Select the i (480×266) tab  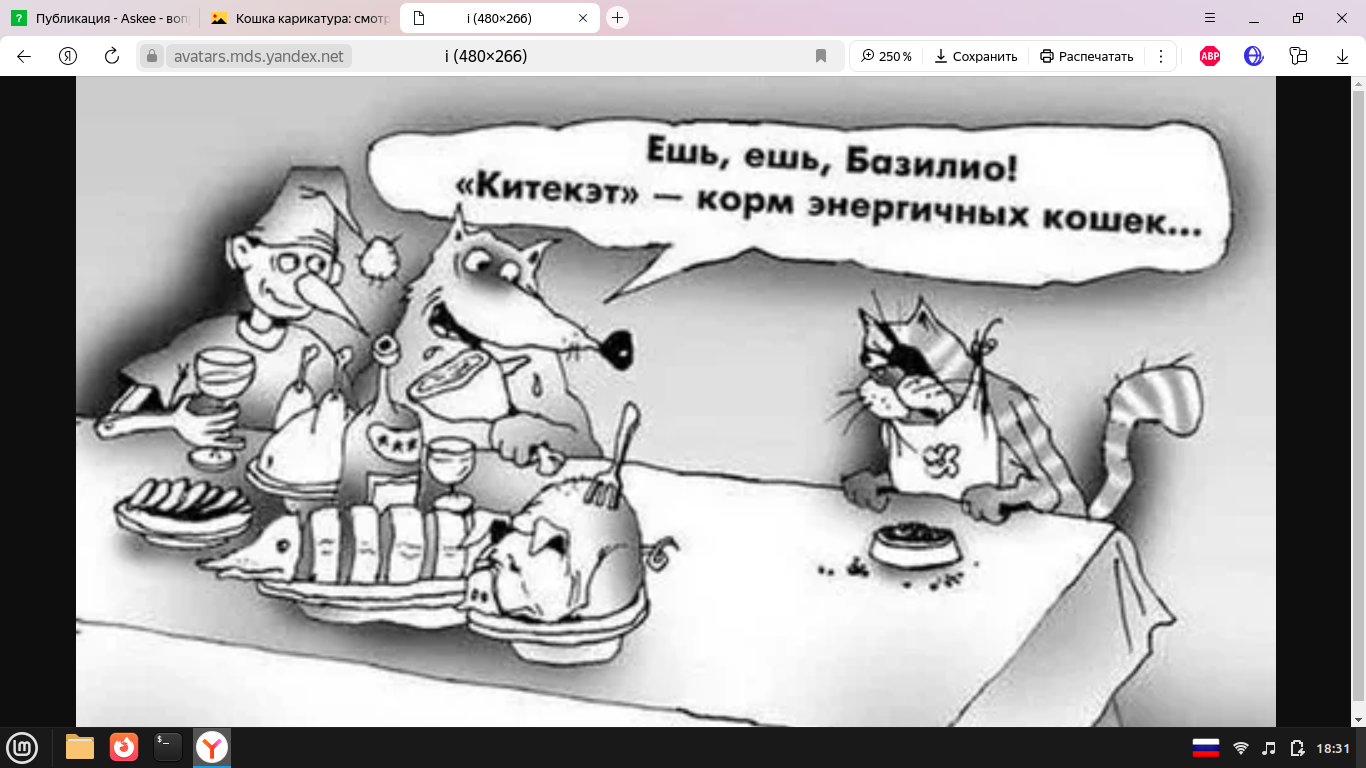tap(498, 18)
